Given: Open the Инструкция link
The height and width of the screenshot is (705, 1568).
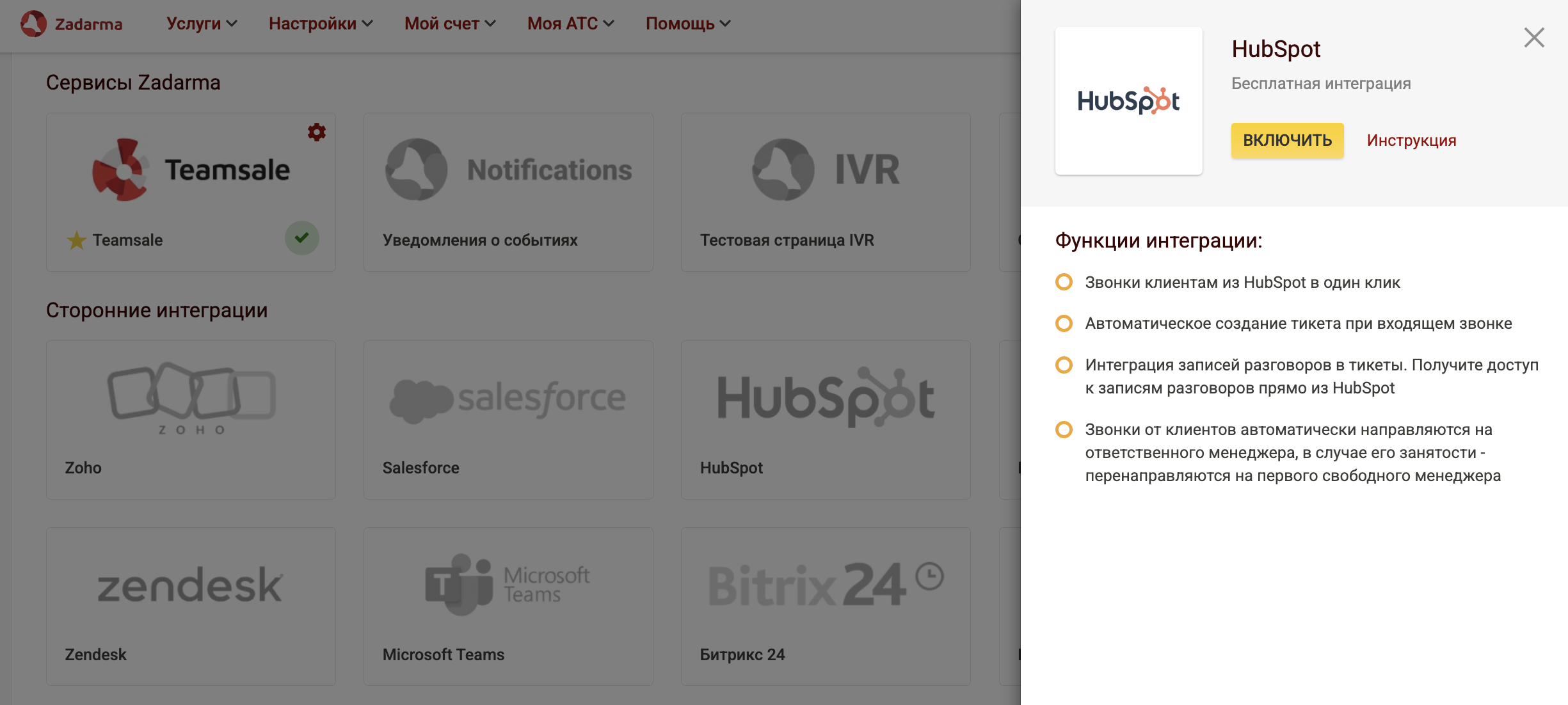Looking at the screenshot, I should click(1412, 140).
